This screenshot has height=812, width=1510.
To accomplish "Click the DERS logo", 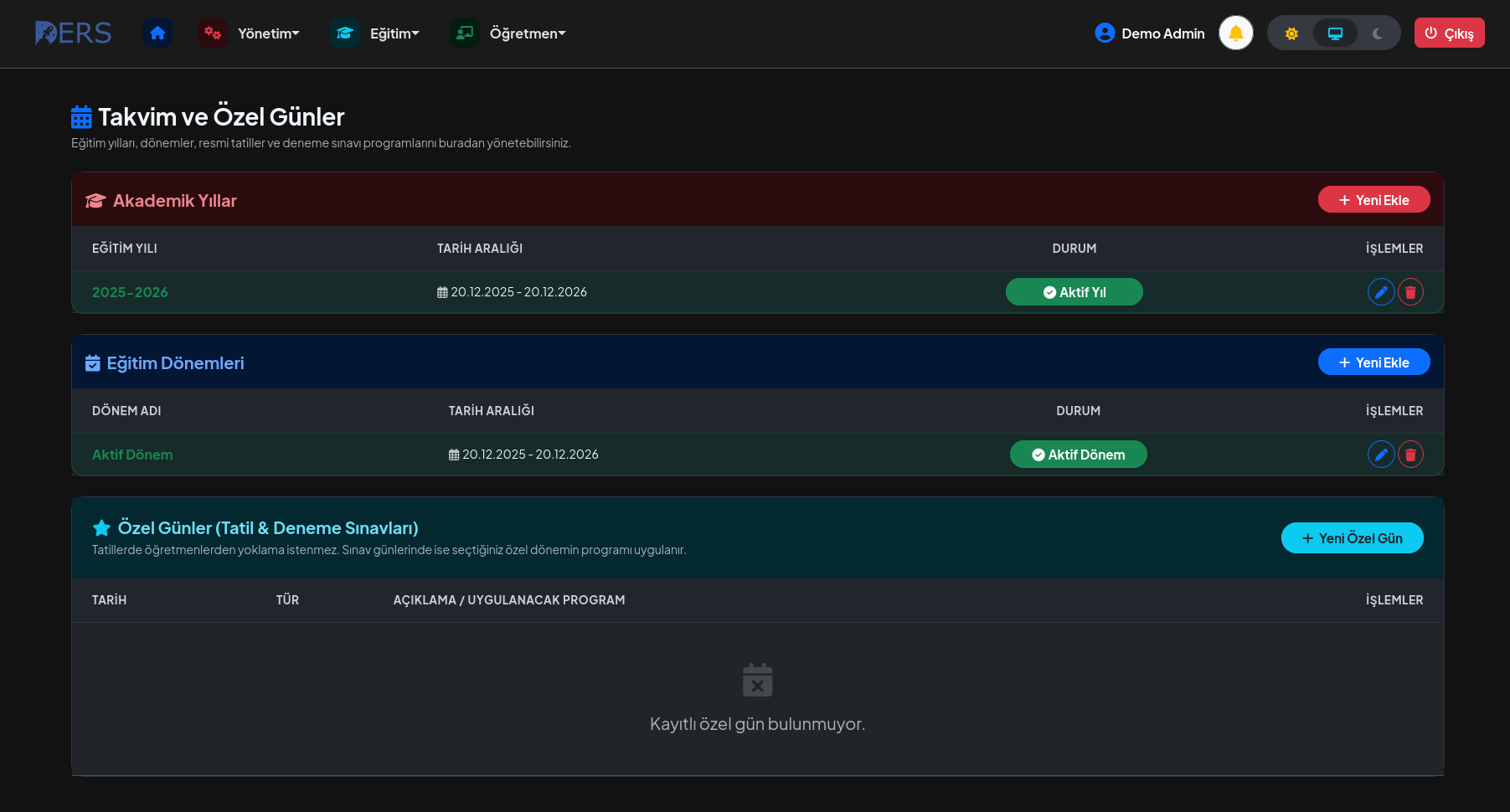I will [73, 33].
